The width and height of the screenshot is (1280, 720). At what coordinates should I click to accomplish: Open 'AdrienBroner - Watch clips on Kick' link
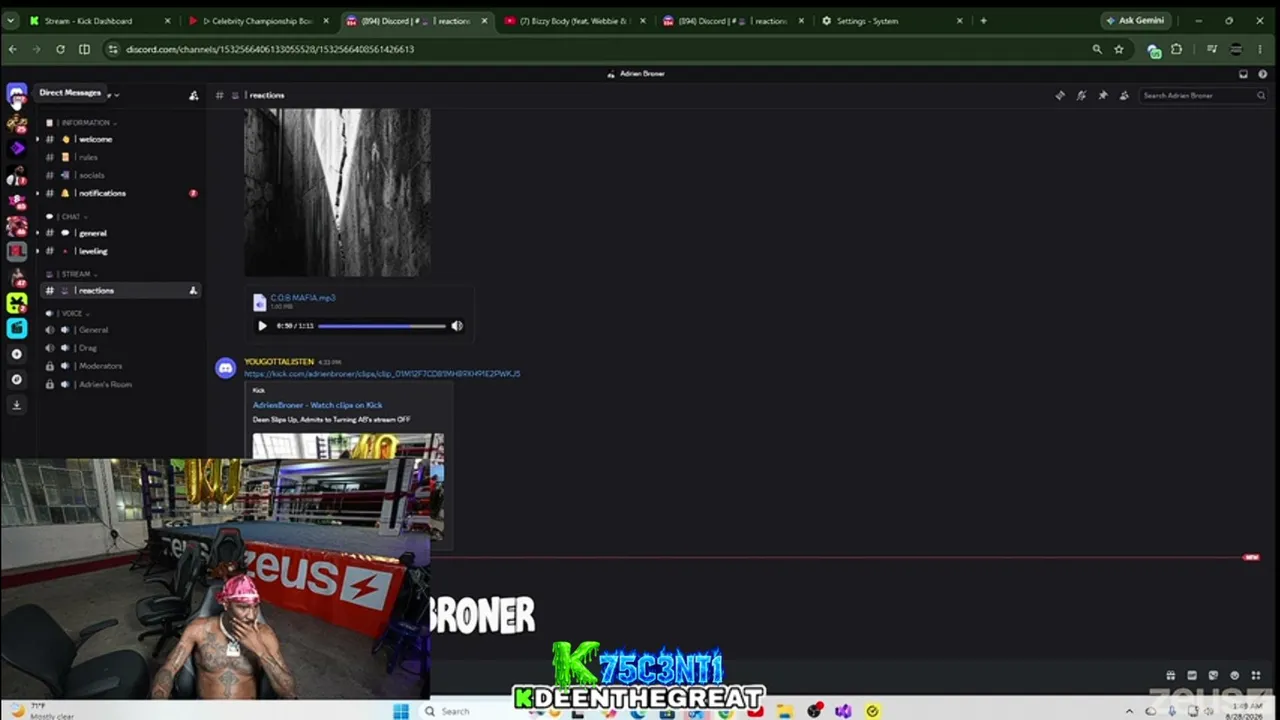[317, 405]
